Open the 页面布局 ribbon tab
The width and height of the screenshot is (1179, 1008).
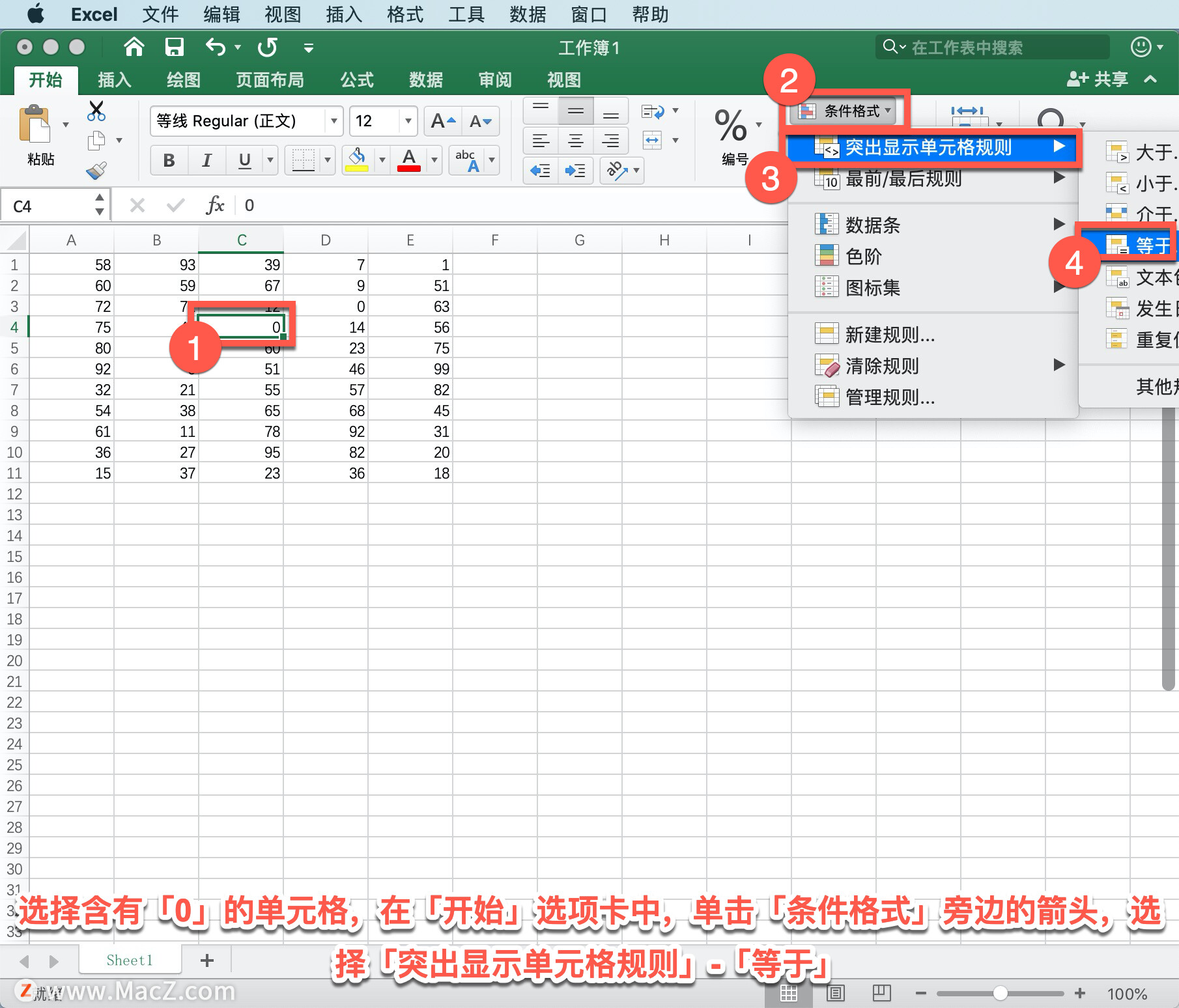click(x=270, y=80)
